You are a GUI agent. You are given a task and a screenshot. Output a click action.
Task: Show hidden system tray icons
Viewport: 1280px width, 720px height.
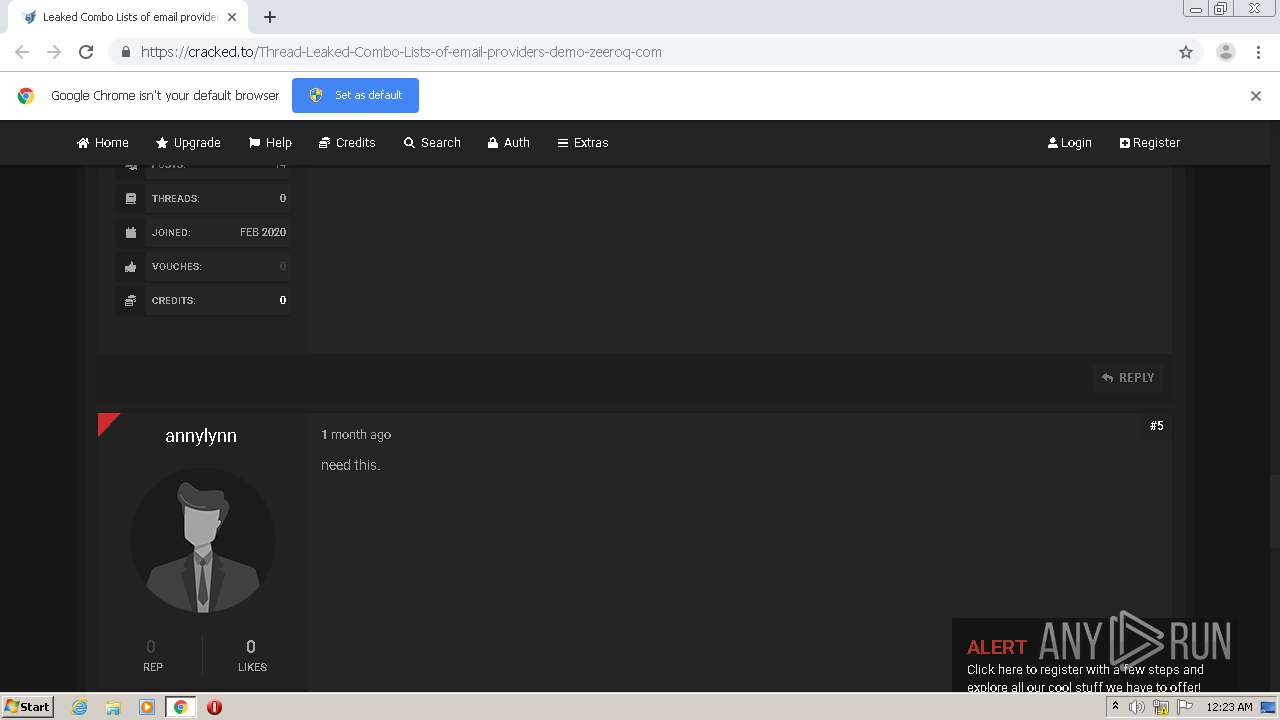(1116, 707)
